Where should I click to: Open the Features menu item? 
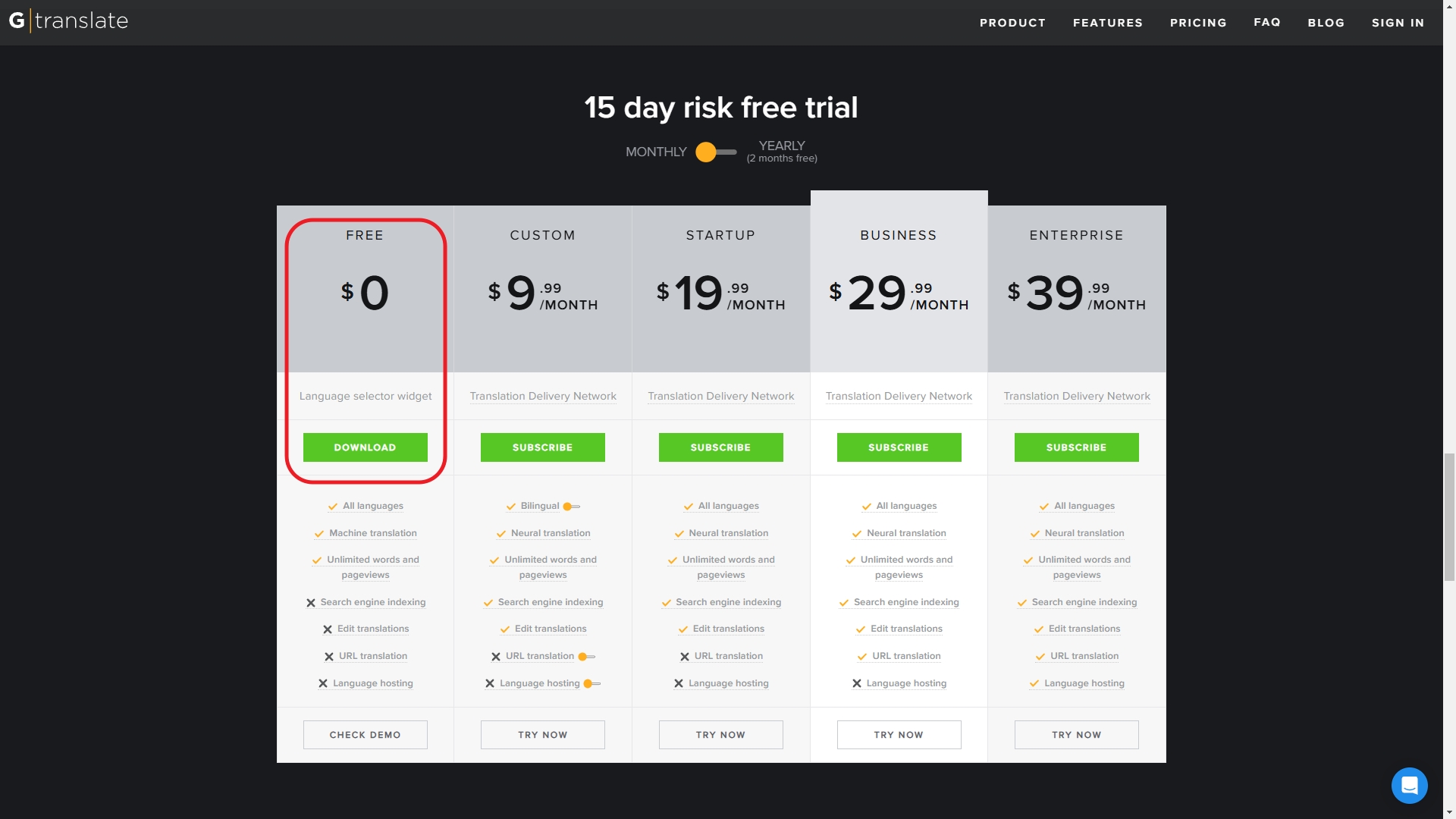tap(1107, 23)
